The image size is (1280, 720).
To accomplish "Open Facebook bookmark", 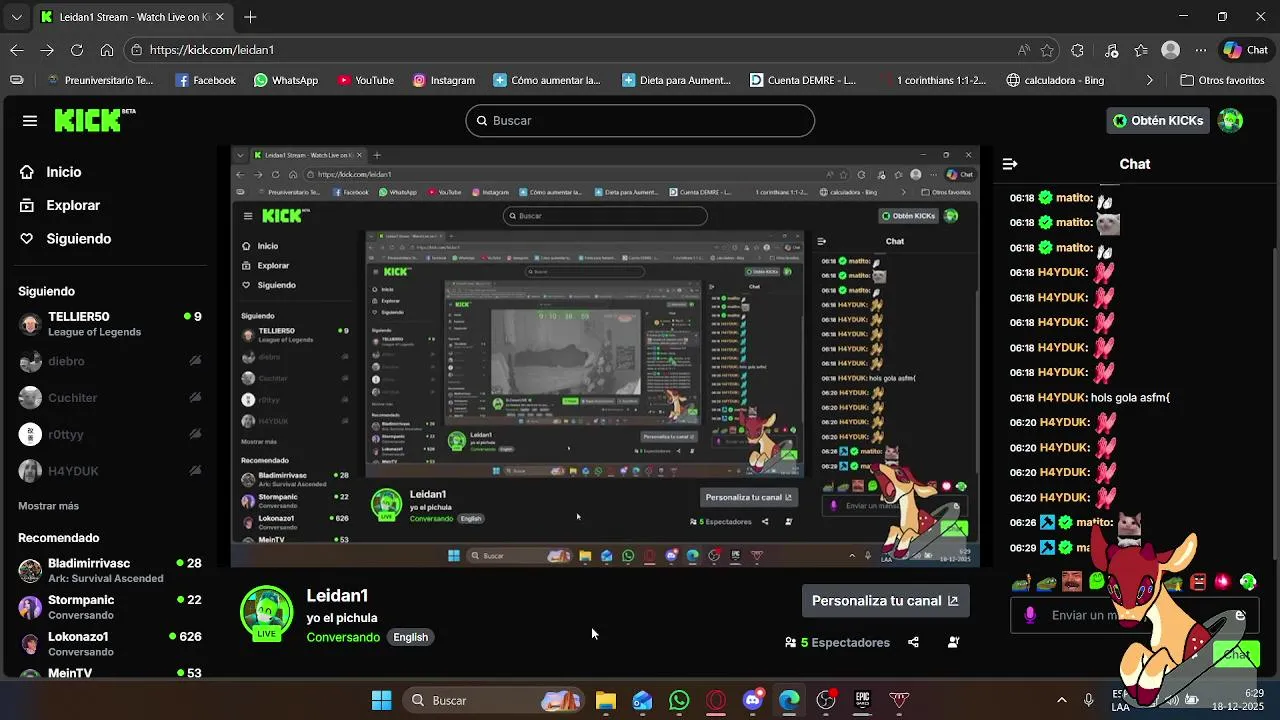I will point(206,80).
